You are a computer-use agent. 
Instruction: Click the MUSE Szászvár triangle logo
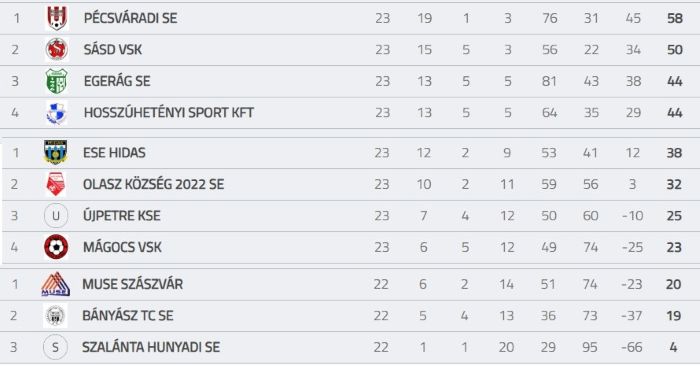55,284
